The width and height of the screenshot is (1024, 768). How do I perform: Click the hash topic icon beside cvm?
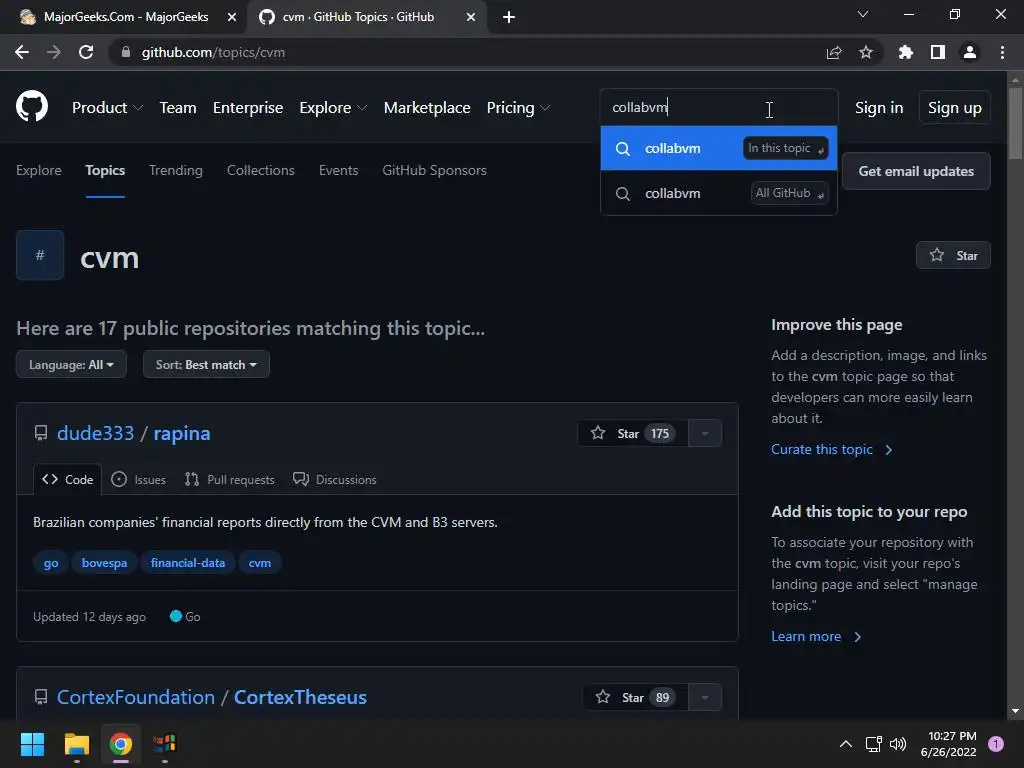[x=40, y=255]
